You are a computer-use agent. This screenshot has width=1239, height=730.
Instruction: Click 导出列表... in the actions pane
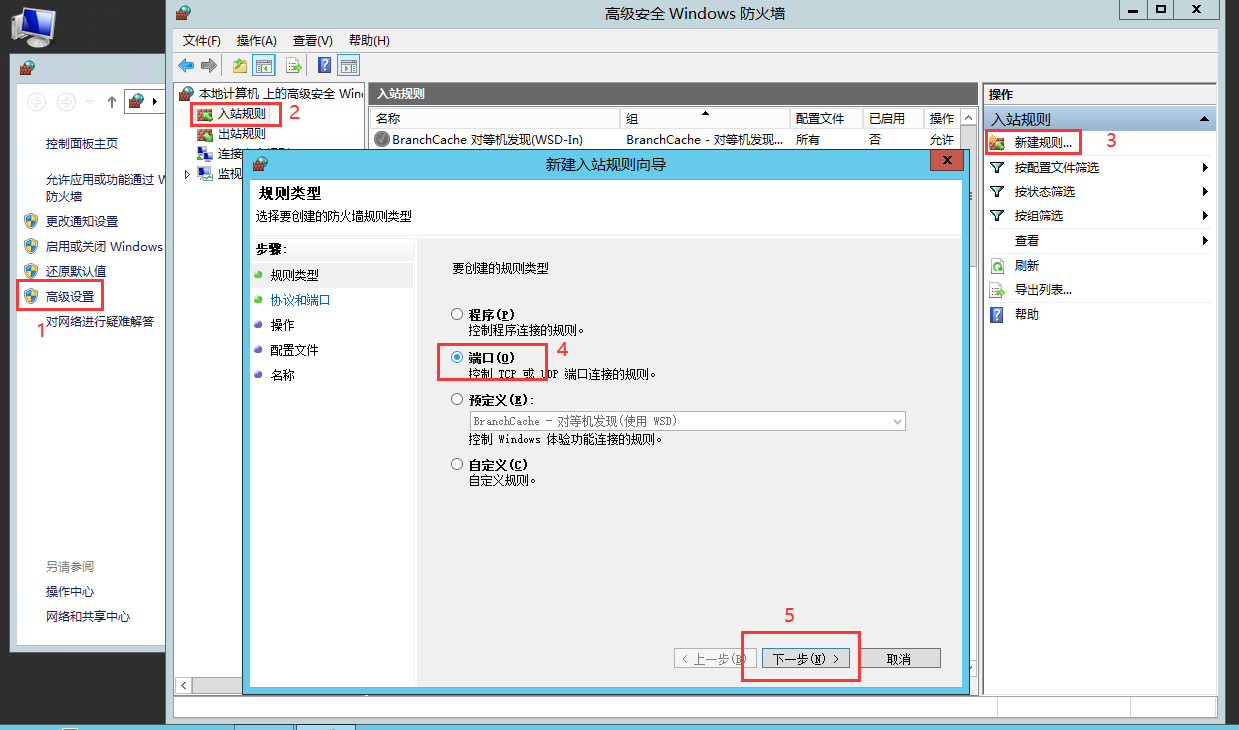click(1043, 290)
